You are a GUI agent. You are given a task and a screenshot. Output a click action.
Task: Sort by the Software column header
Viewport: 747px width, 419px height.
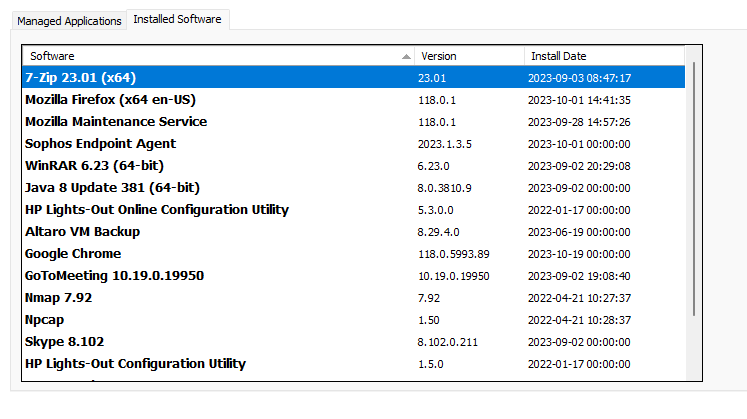218,56
